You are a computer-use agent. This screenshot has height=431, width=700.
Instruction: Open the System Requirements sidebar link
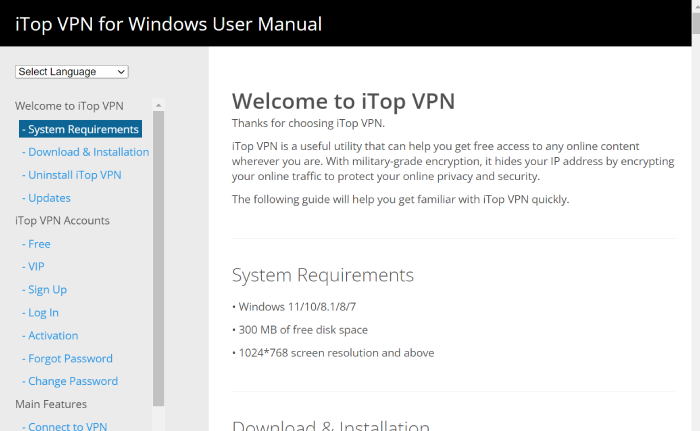click(80, 129)
